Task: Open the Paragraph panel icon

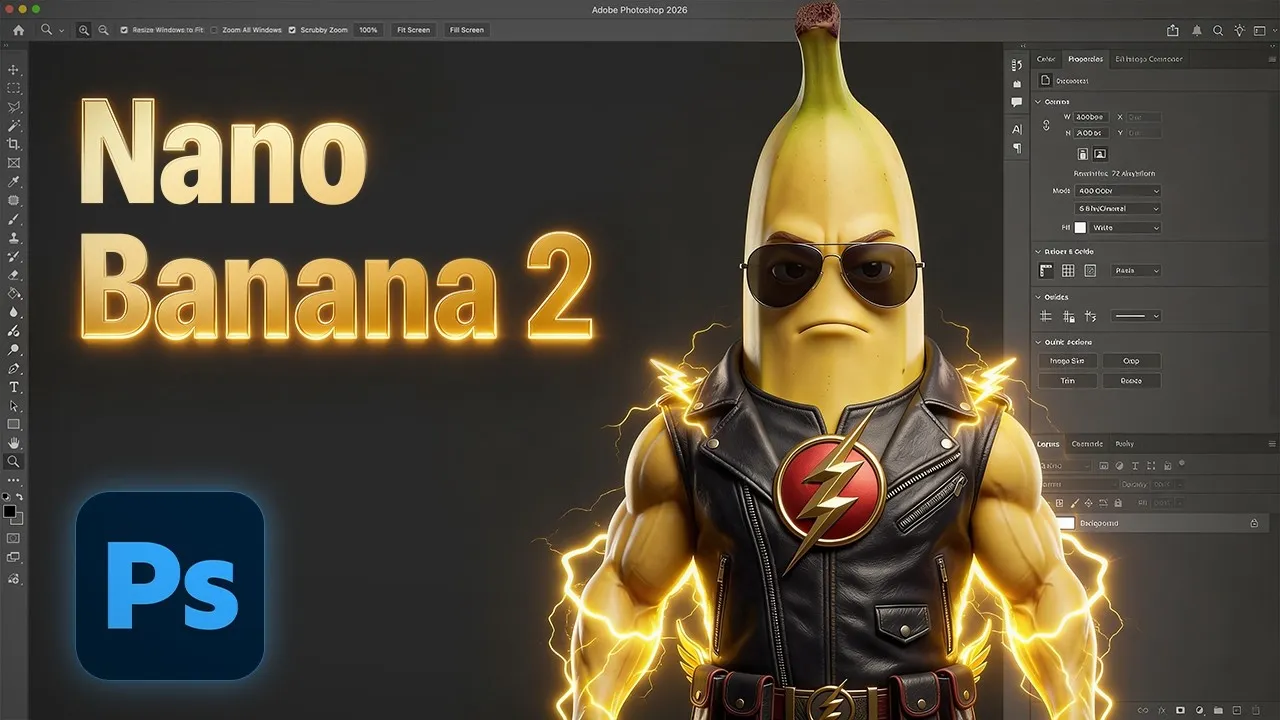Action: [x=1017, y=148]
